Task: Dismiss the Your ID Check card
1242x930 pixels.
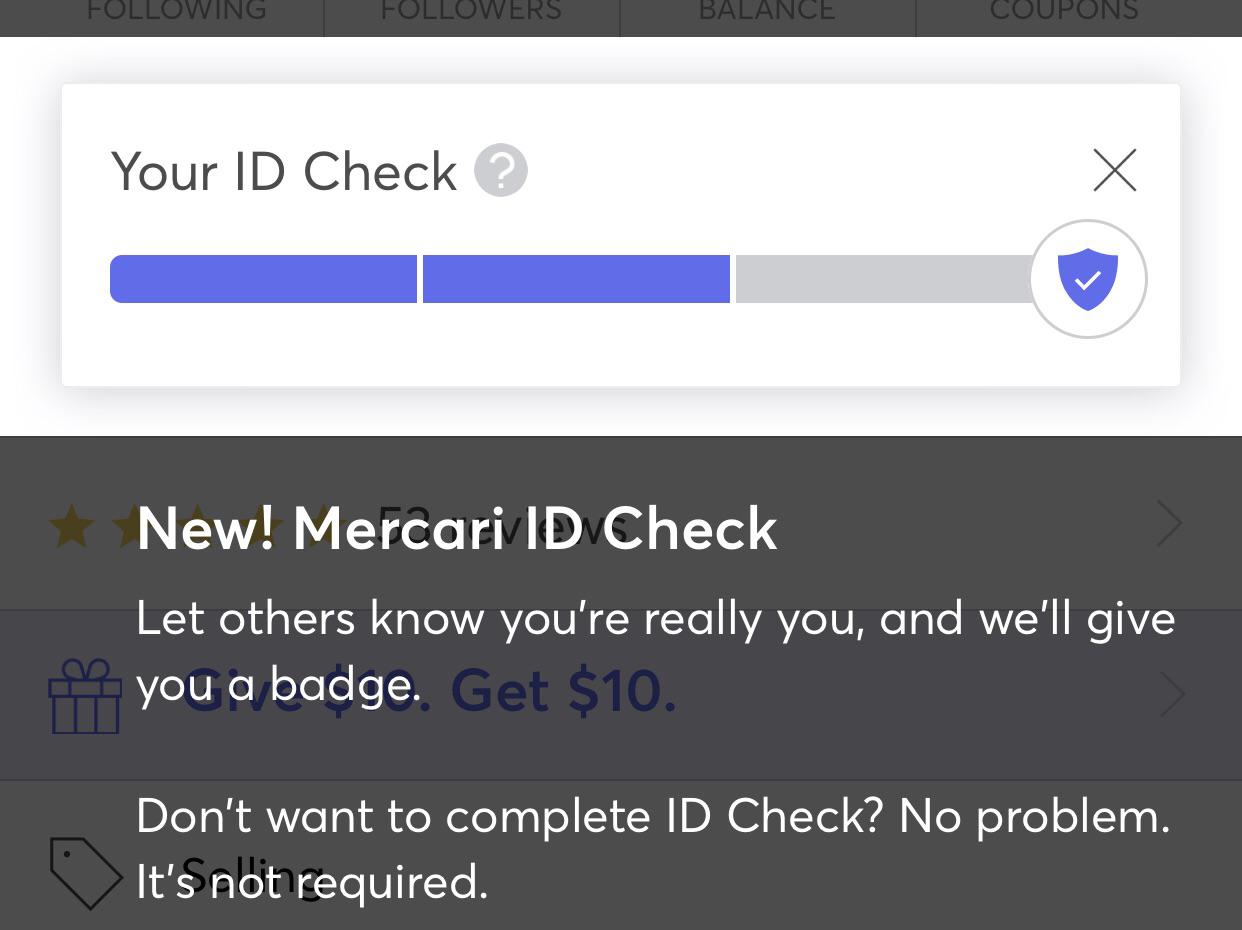Action: point(1114,170)
